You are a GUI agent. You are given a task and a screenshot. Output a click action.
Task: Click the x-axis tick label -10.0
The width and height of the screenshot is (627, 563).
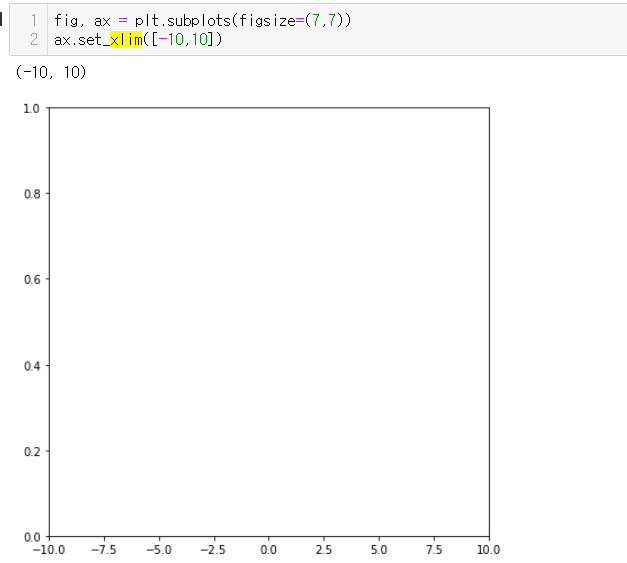pos(49,550)
